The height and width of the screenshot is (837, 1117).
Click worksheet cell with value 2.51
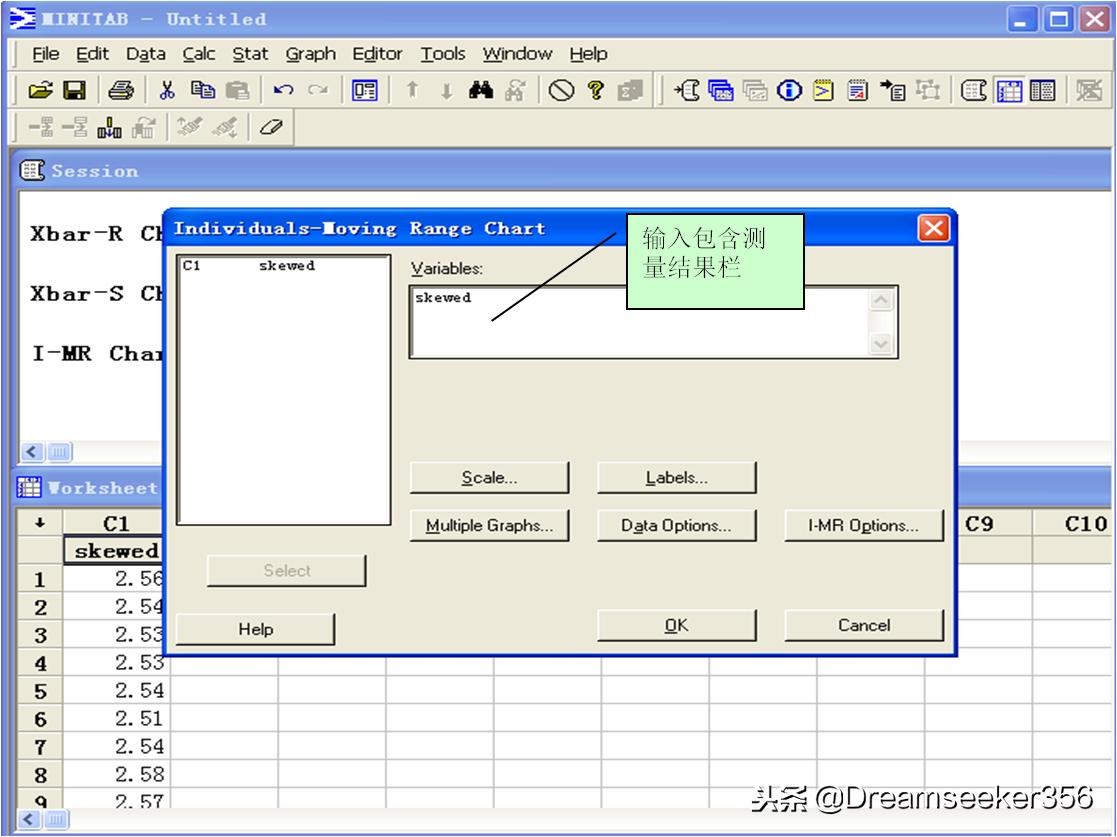coord(115,719)
